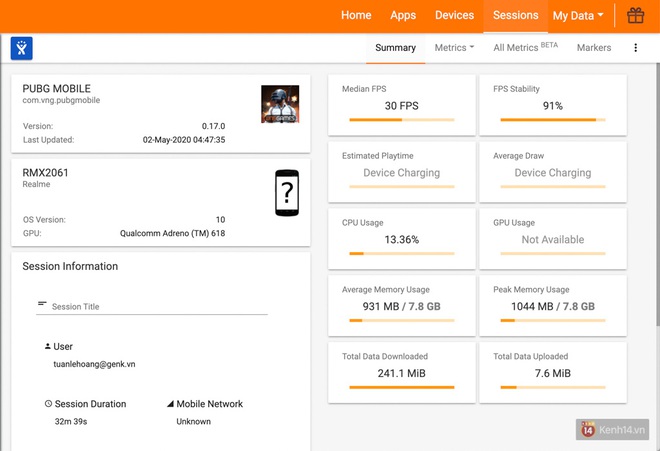Click the 241.1 MiB downloaded value
The width and height of the screenshot is (660, 451).
[402, 373]
